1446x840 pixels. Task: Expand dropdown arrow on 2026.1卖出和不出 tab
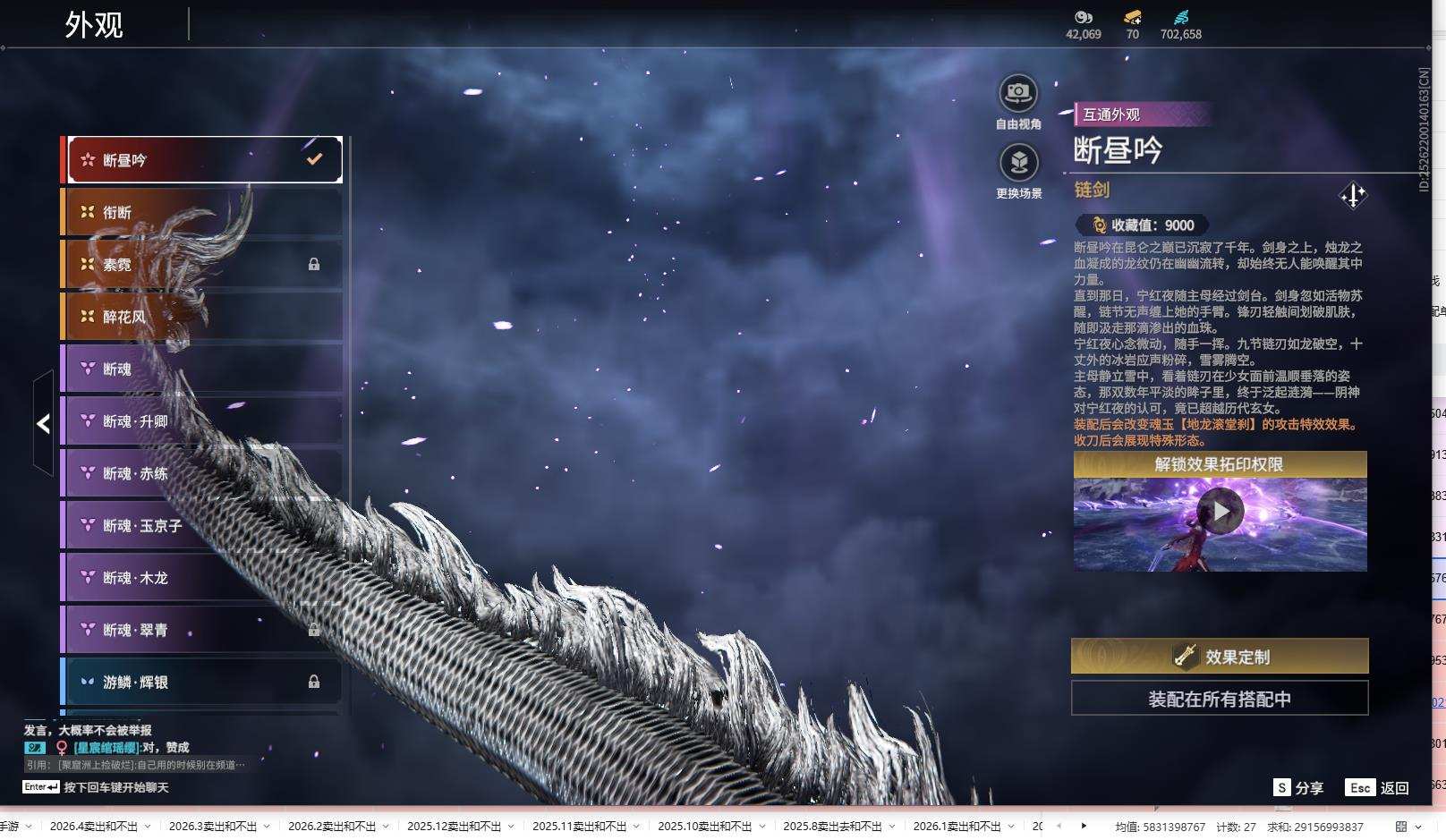[x=1011, y=827]
